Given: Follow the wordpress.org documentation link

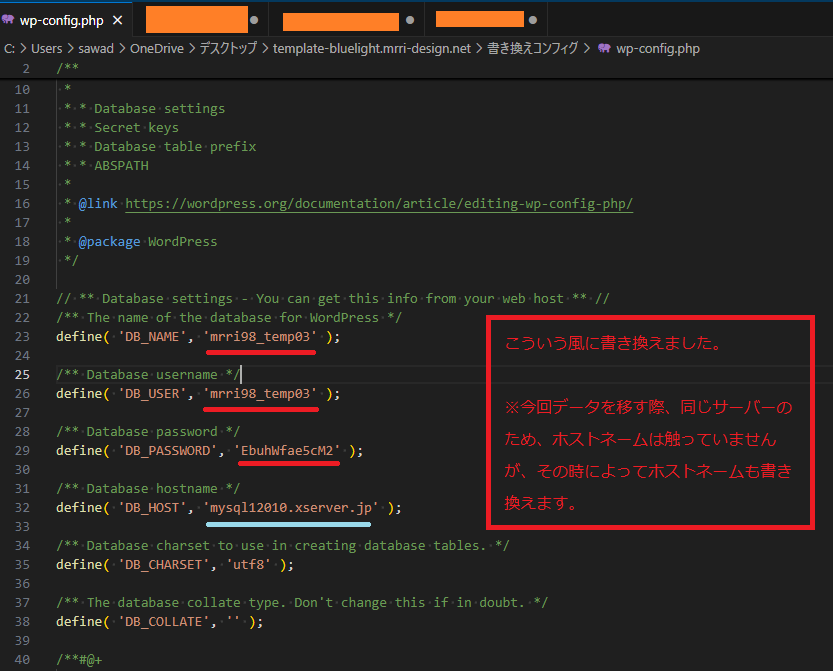Looking at the screenshot, I should coord(379,203).
